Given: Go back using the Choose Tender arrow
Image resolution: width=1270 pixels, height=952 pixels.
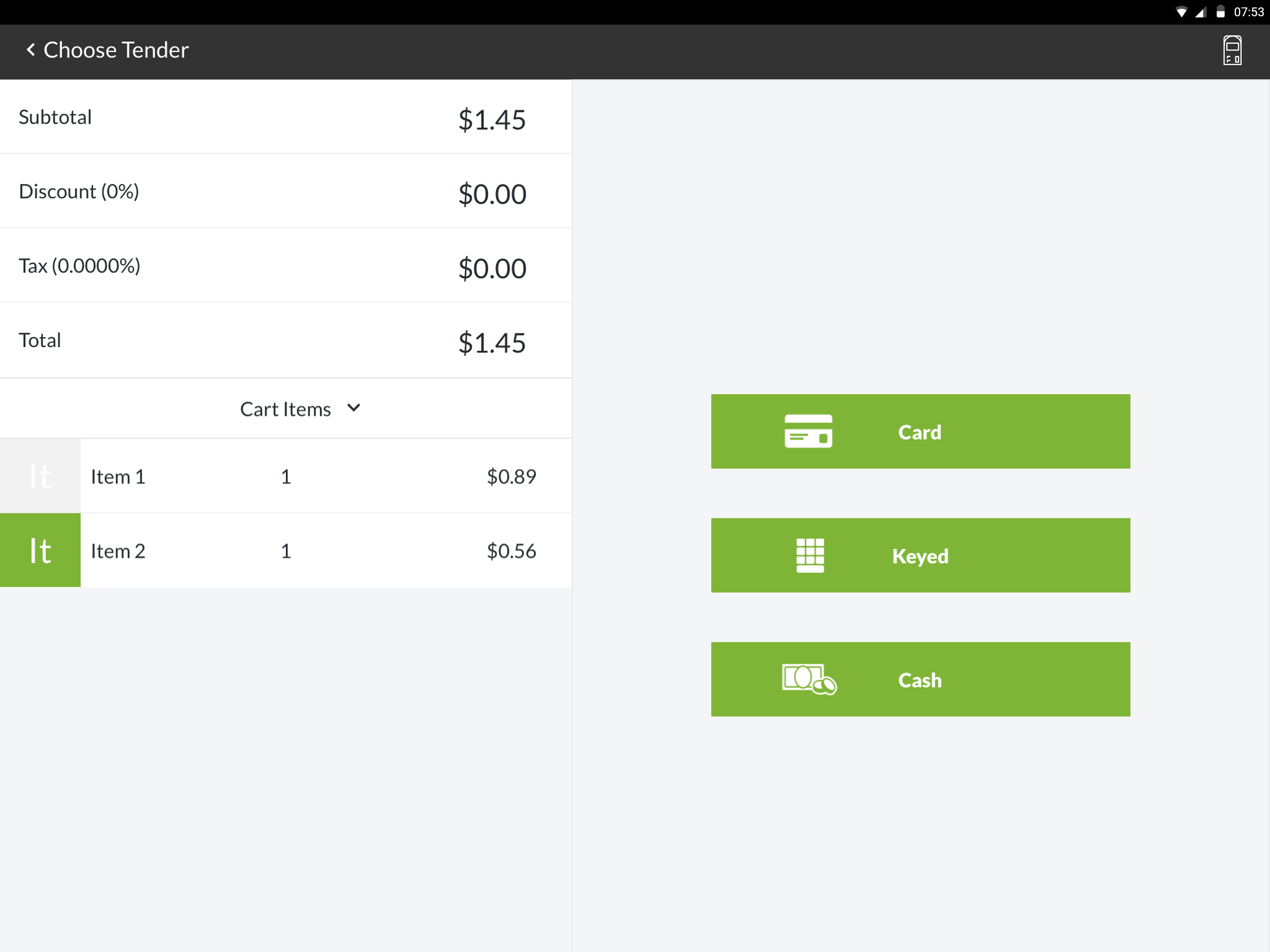Looking at the screenshot, I should [x=31, y=50].
